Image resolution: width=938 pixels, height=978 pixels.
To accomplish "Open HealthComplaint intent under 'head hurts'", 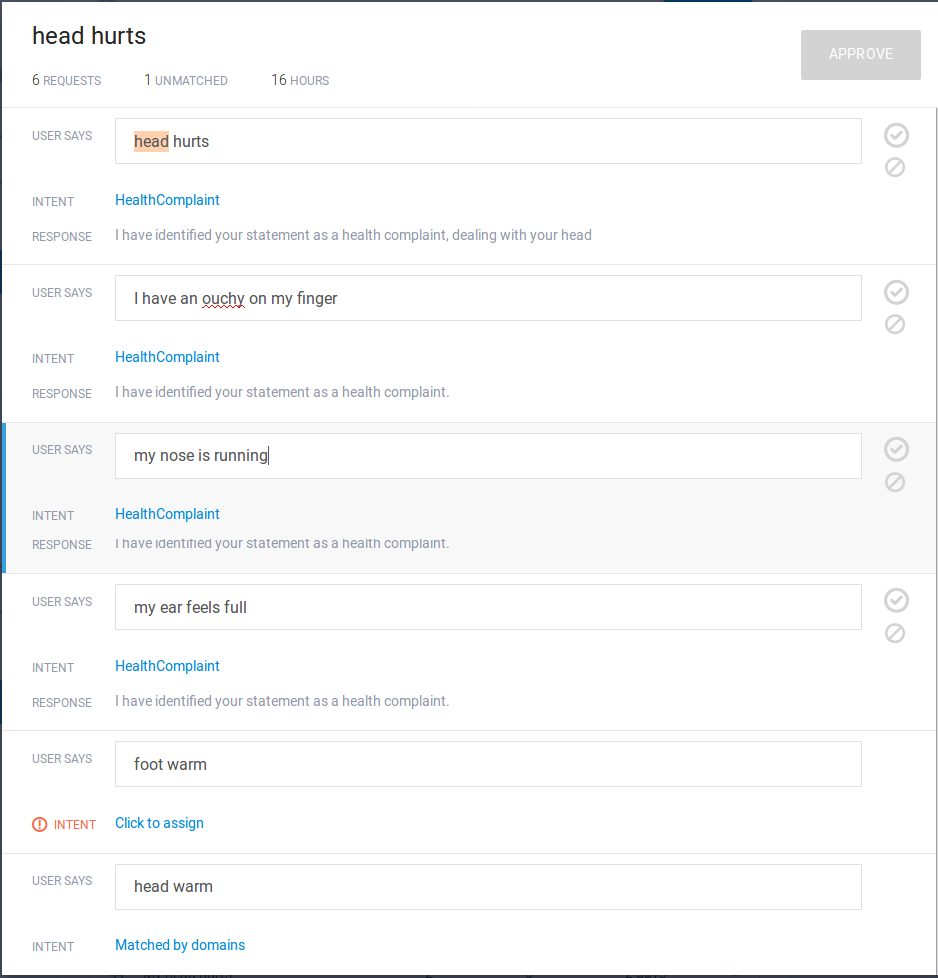I will [167, 200].
